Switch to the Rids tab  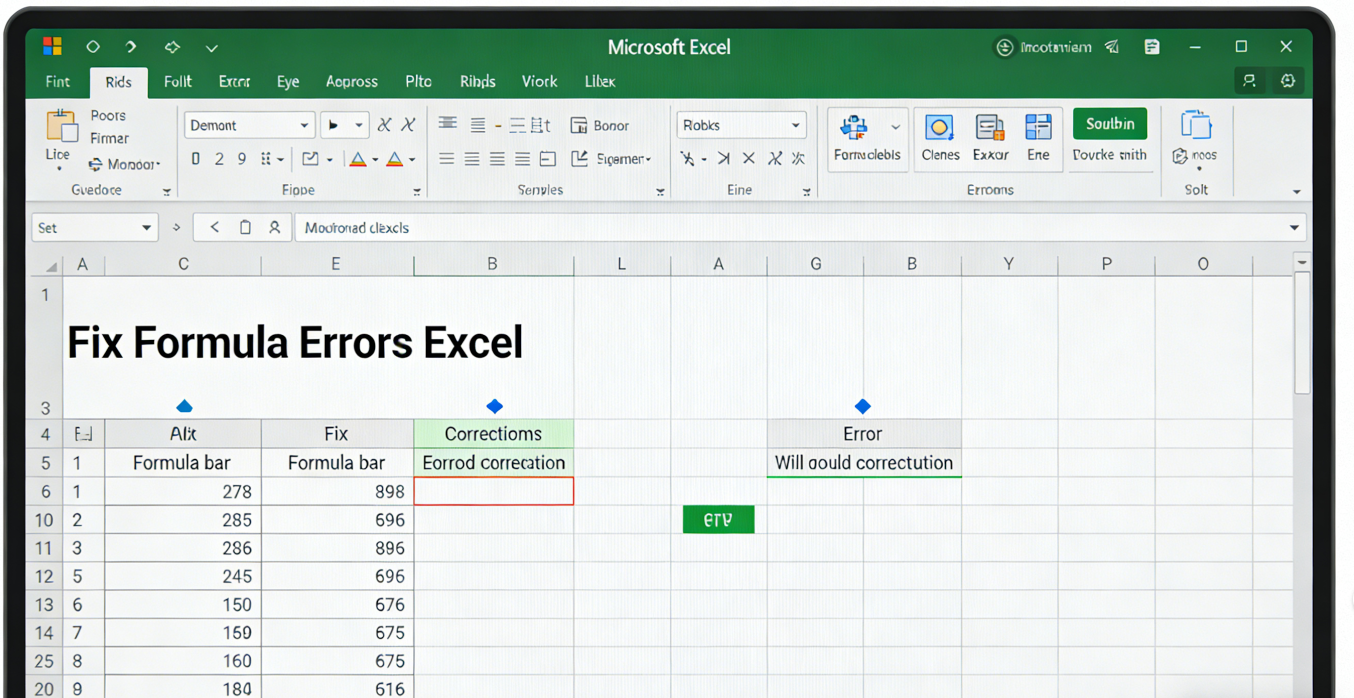click(x=118, y=82)
